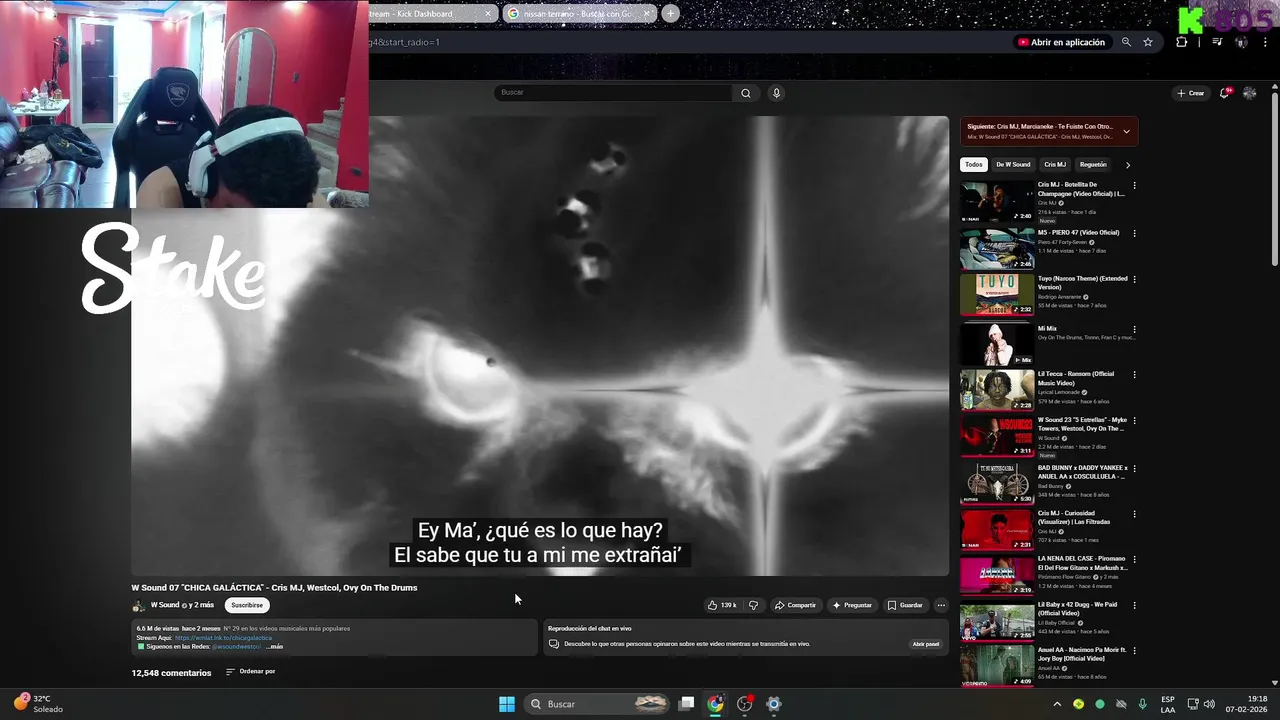Click the Crear button
The image size is (1280, 720).
coord(1190,93)
